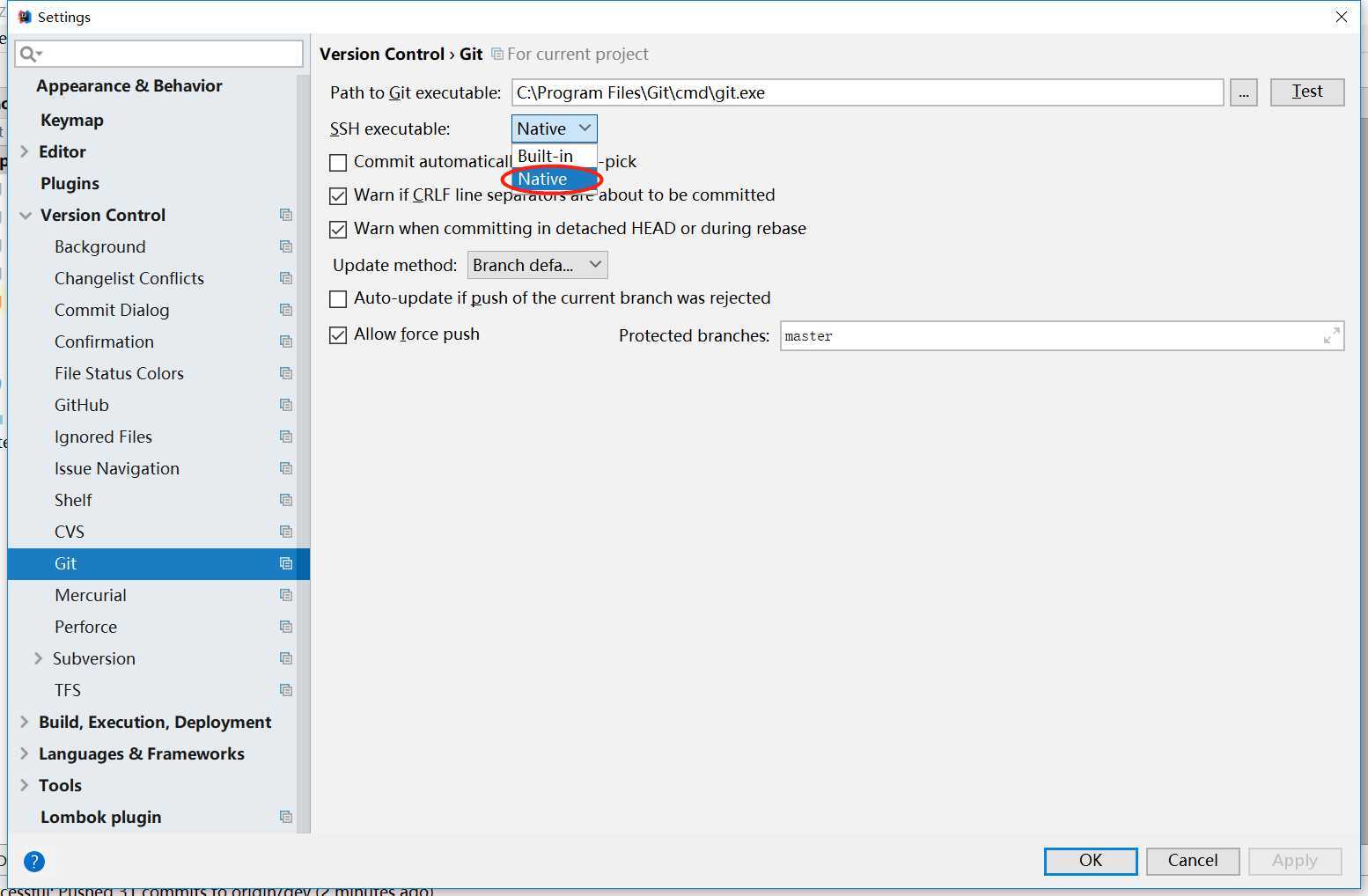Image resolution: width=1368 pixels, height=896 pixels.
Task: Click project-level icon beside Changelist Conflicts
Action: point(286,278)
